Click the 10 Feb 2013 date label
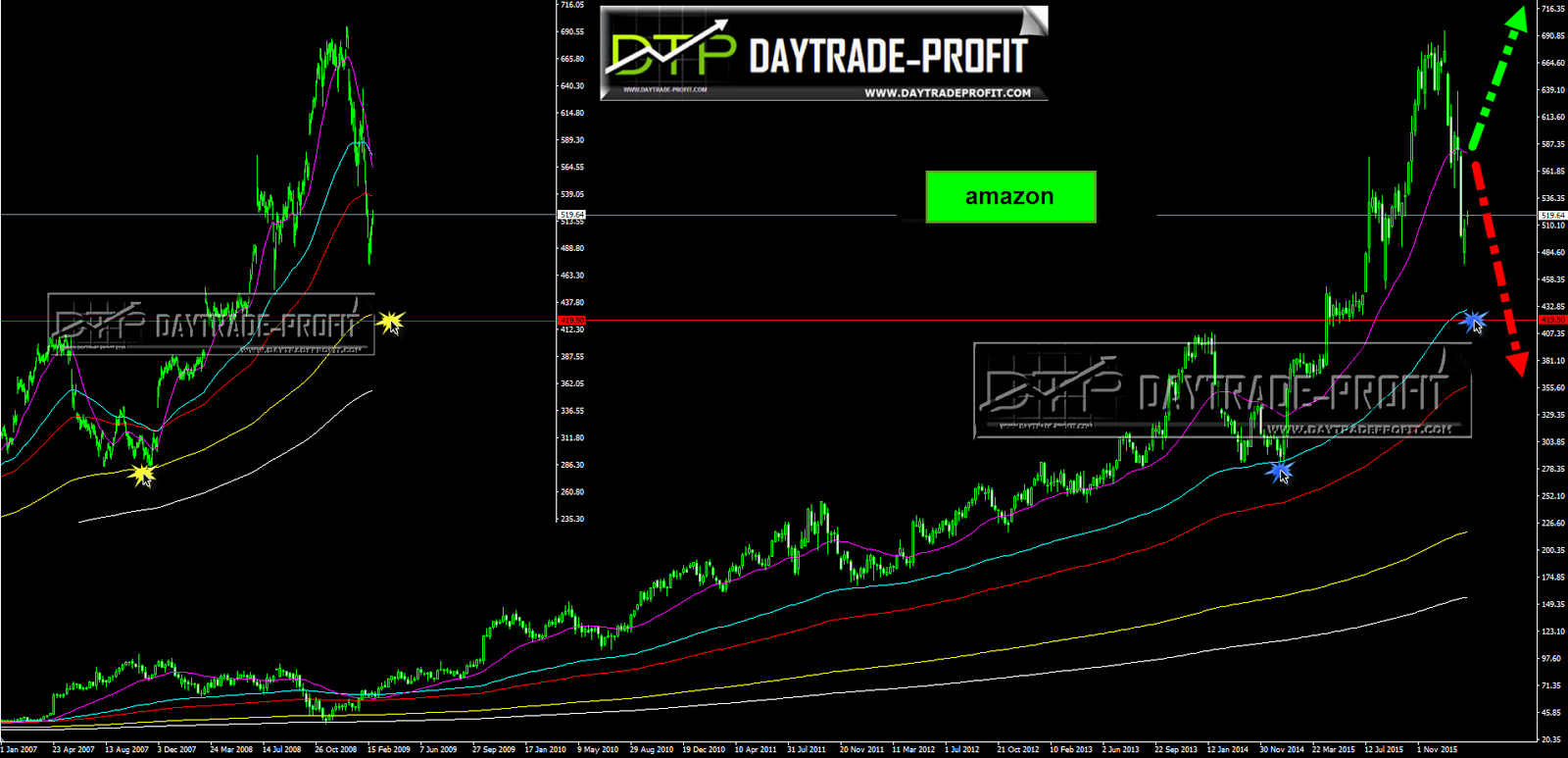Image resolution: width=1568 pixels, height=758 pixels. (1071, 750)
